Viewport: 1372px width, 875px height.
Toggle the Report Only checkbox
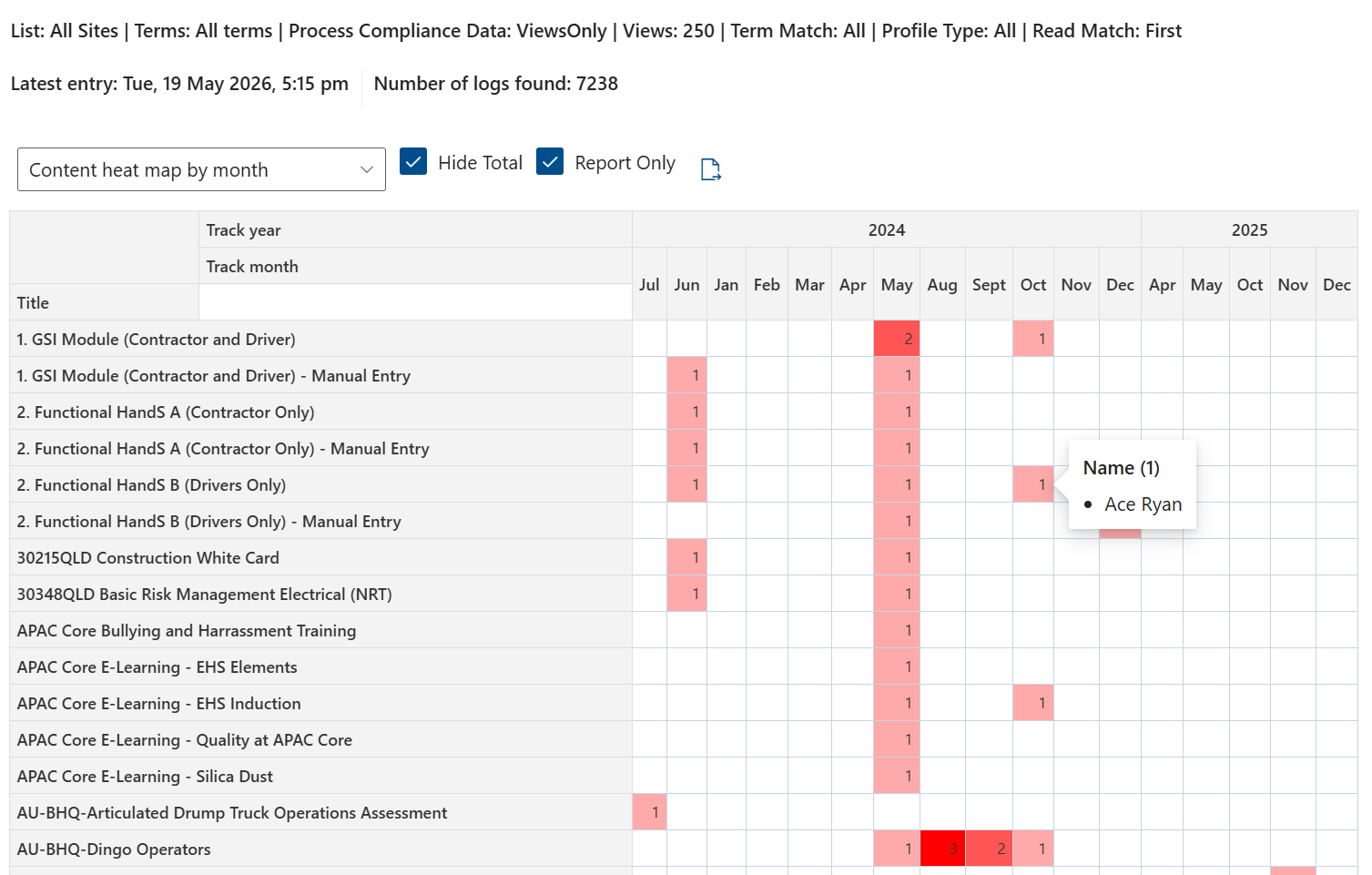click(x=550, y=161)
